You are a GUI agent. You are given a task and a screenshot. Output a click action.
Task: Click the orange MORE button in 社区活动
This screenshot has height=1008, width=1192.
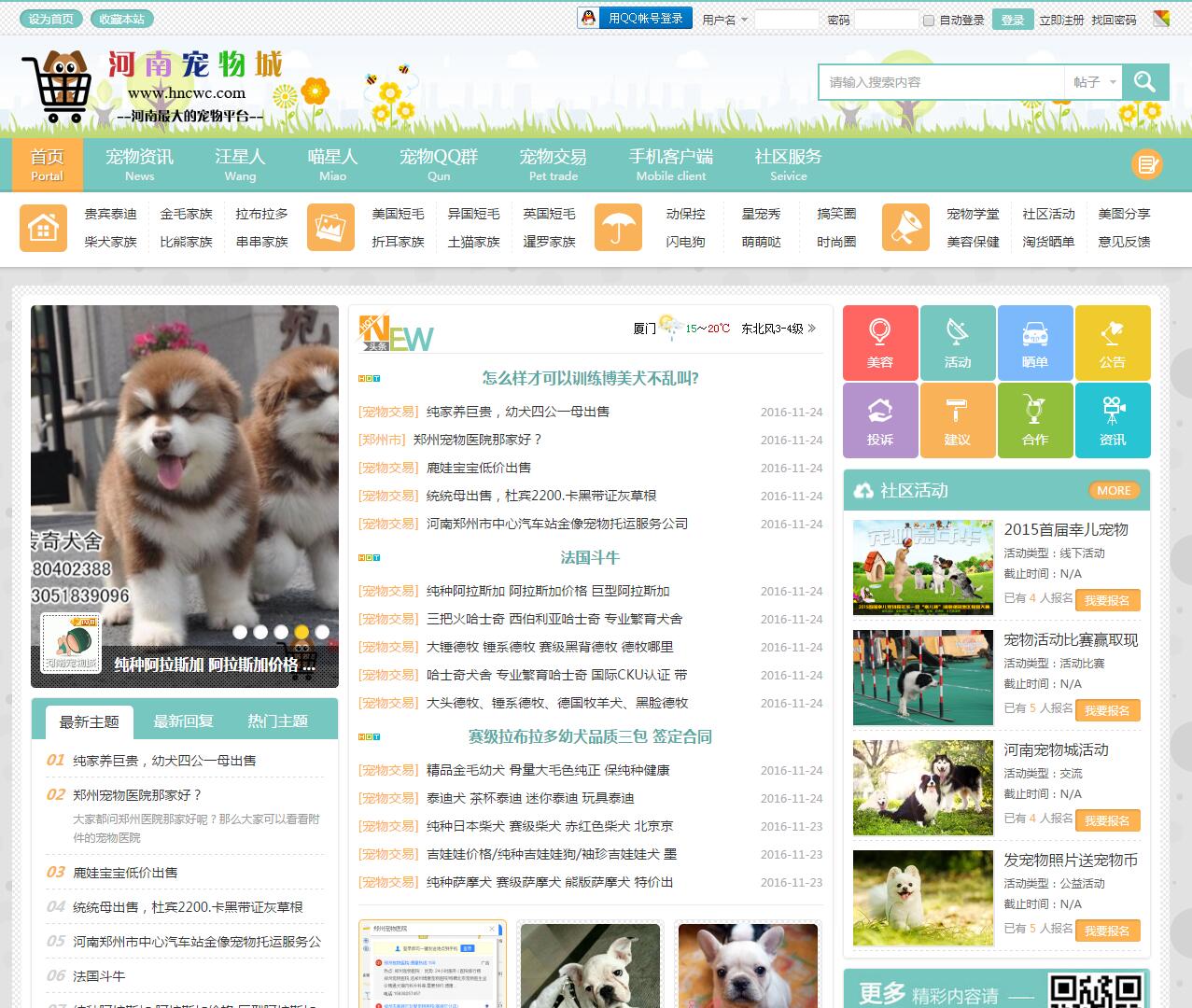click(1114, 490)
